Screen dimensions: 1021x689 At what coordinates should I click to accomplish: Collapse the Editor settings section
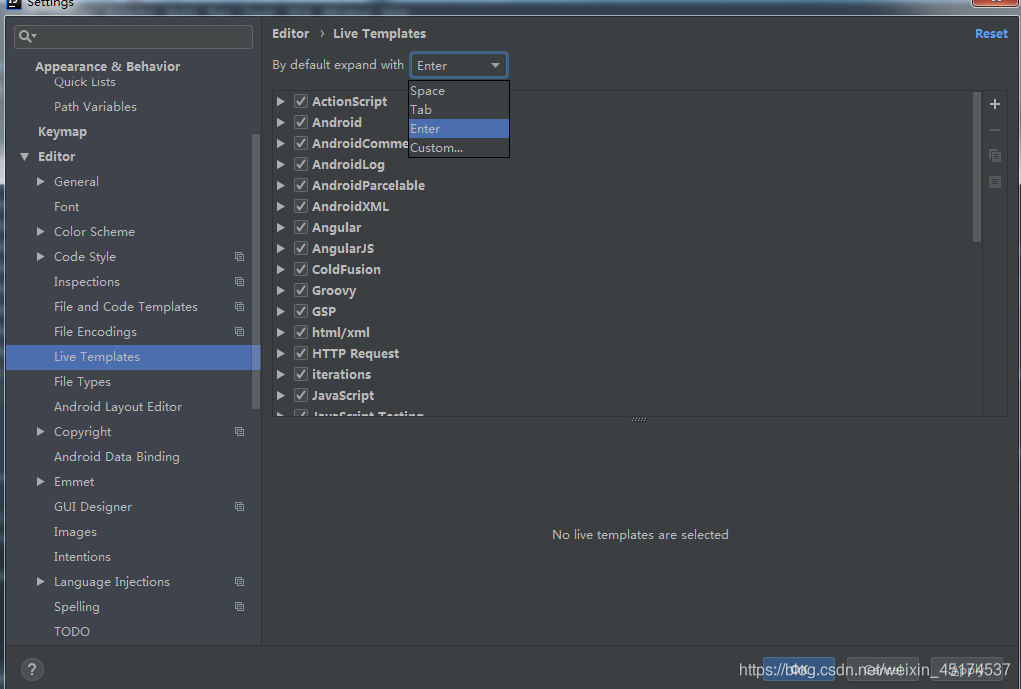[x=25, y=156]
